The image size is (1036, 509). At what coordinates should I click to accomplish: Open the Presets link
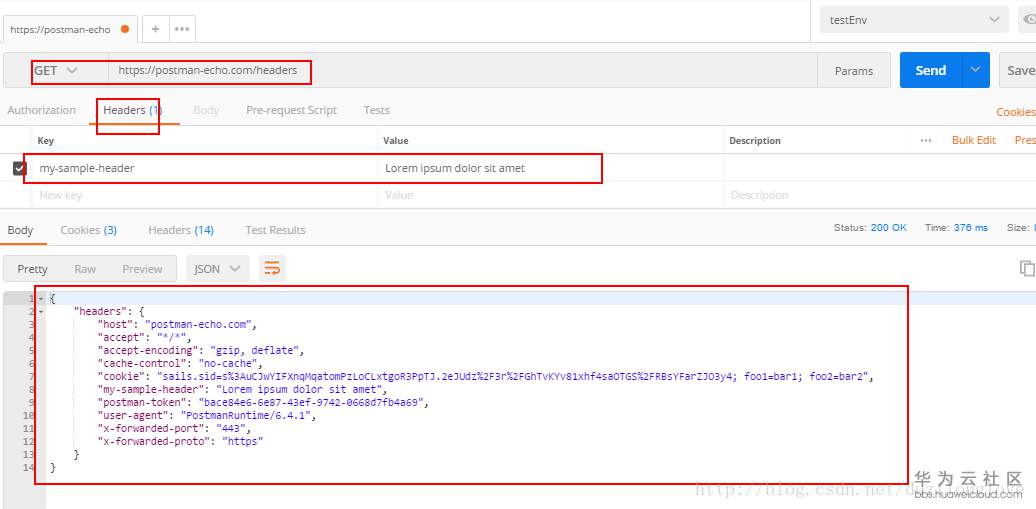click(1025, 140)
